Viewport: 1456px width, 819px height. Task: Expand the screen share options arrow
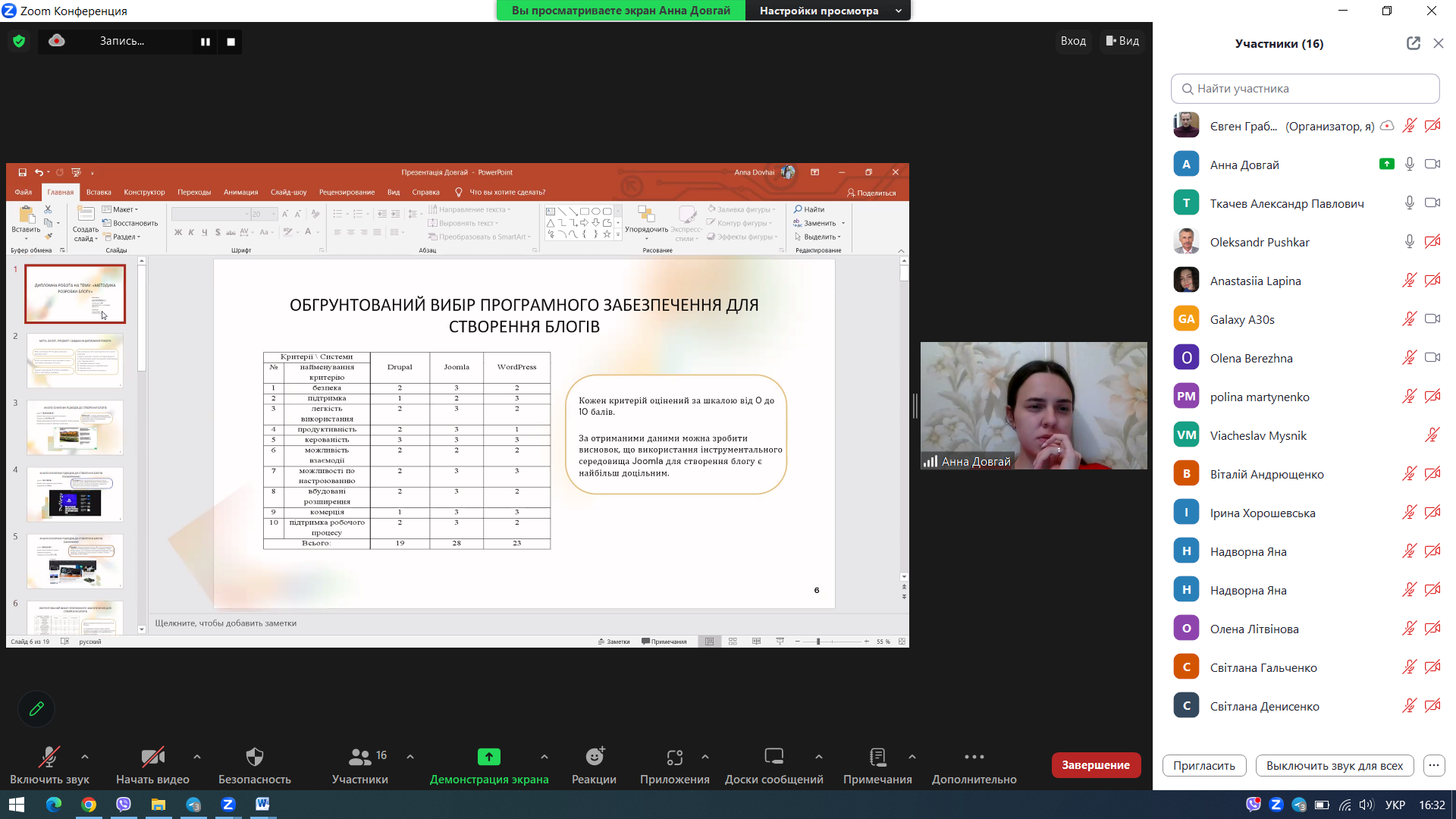click(544, 756)
